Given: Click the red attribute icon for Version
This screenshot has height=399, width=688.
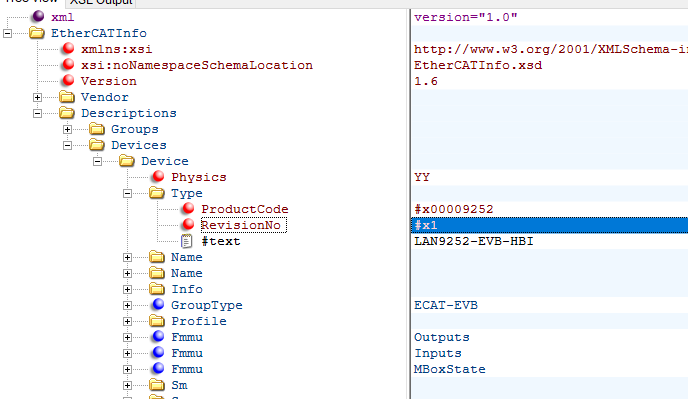Looking at the screenshot, I should [x=68, y=80].
